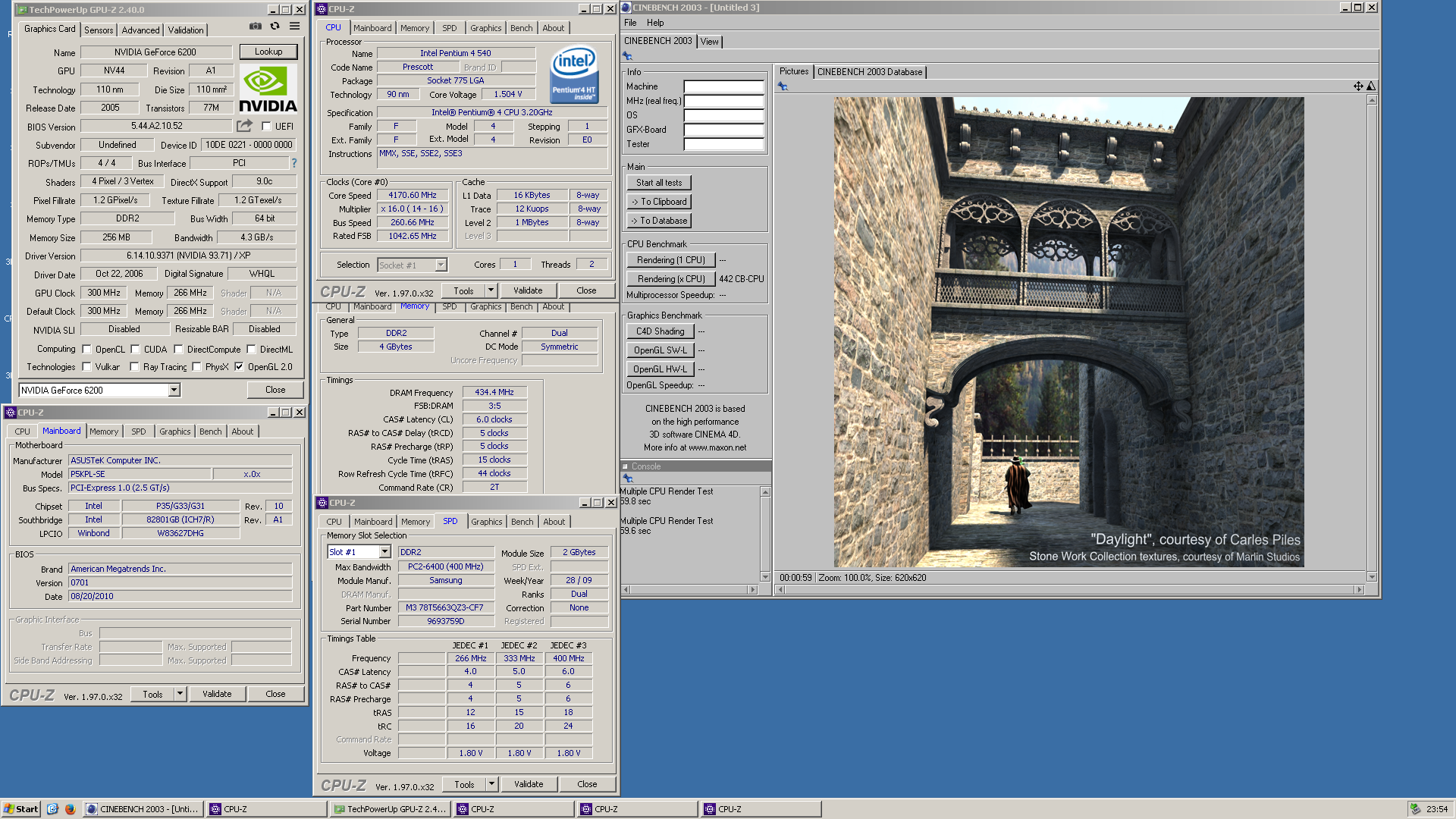Image resolution: width=1456 pixels, height=819 pixels.
Task: Click the NVIDIA logo in GPU-Z
Action: (268, 89)
